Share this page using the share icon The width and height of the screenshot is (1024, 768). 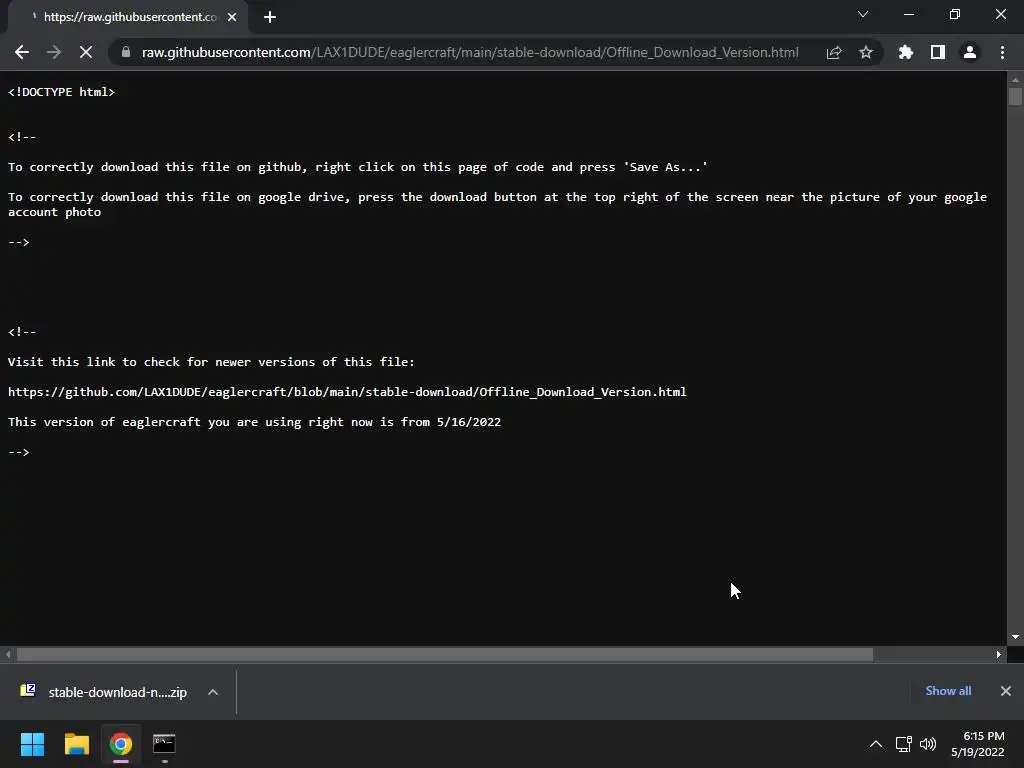pos(834,52)
